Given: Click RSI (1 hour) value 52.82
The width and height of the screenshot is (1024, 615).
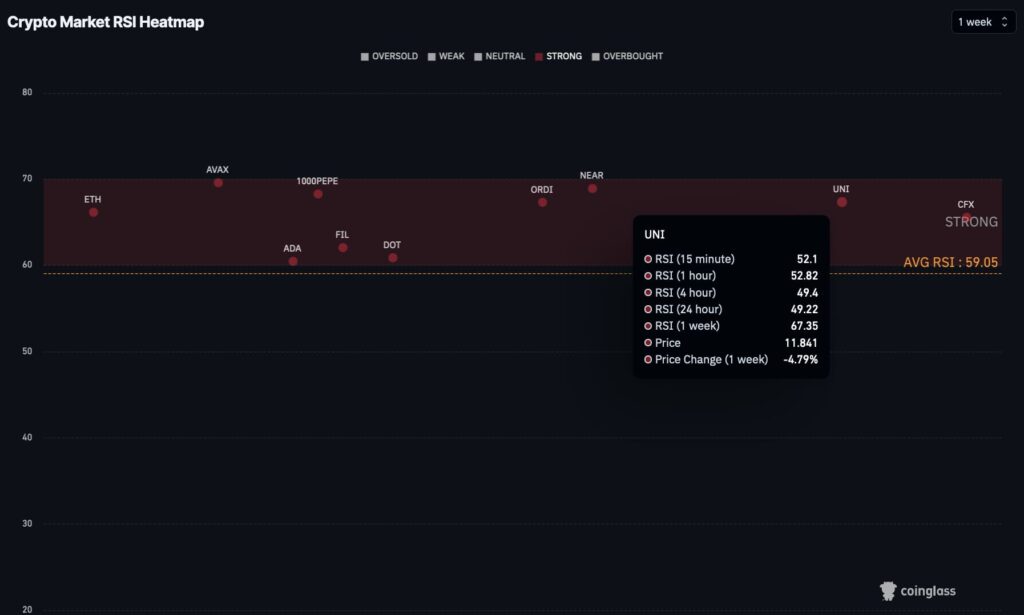Looking at the screenshot, I should [x=804, y=276].
